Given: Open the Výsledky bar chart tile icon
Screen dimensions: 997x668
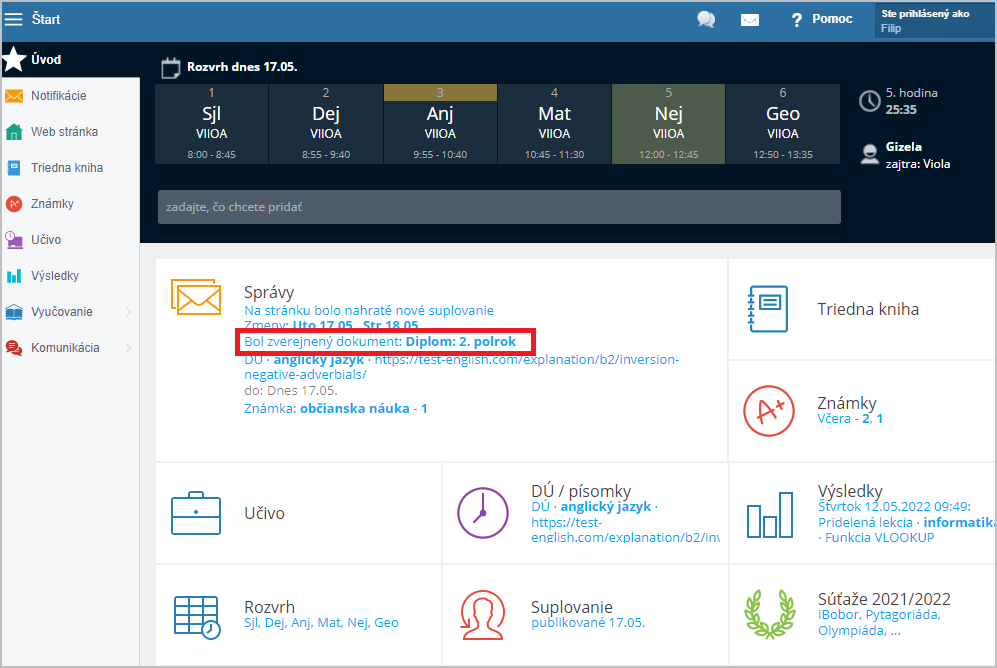Looking at the screenshot, I should coord(769,514).
